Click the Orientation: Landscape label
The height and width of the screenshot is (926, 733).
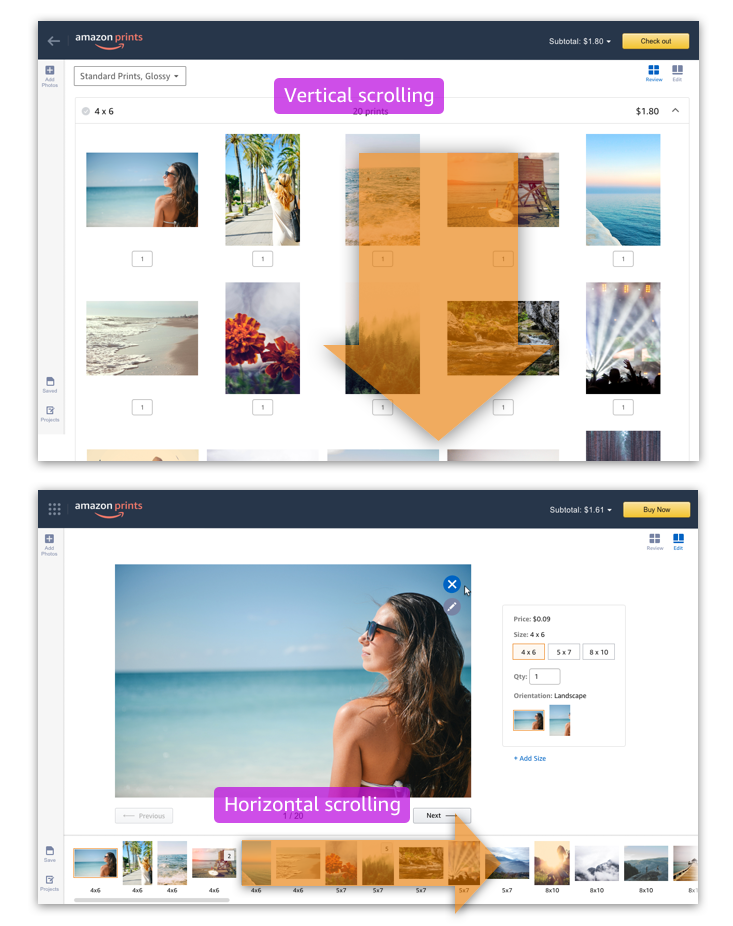(x=550, y=696)
